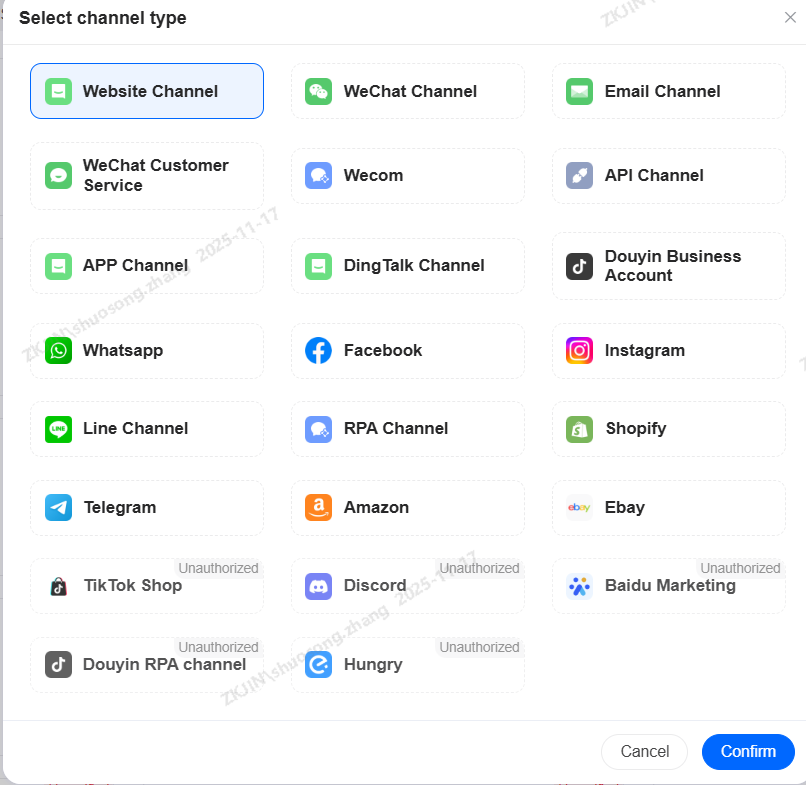Click the Discord logo icon
The image size is (806, 785).
pyautogui.click(x=318, y=586)
